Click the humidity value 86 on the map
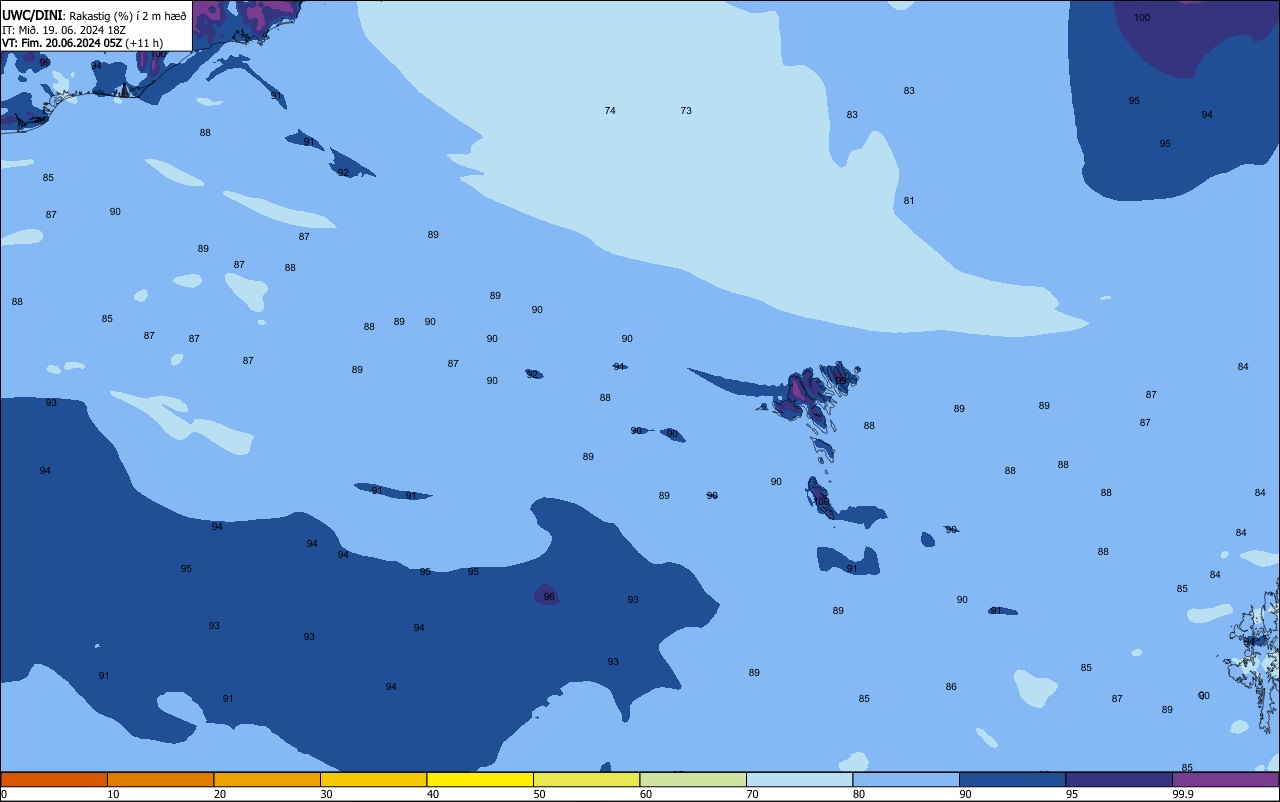1280x802 pixels. point(951,687)
